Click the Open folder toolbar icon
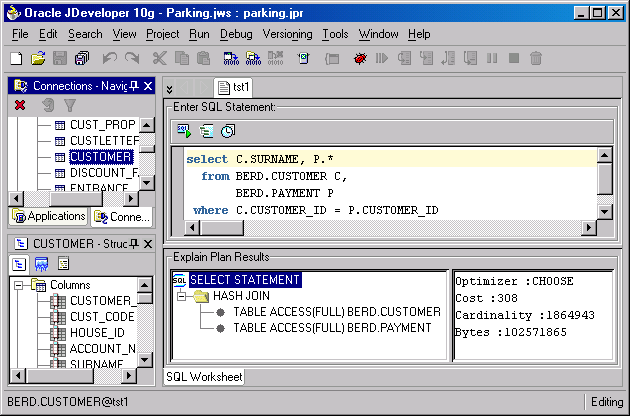Viewport: 630px width, 416px height. coord(38,59)
